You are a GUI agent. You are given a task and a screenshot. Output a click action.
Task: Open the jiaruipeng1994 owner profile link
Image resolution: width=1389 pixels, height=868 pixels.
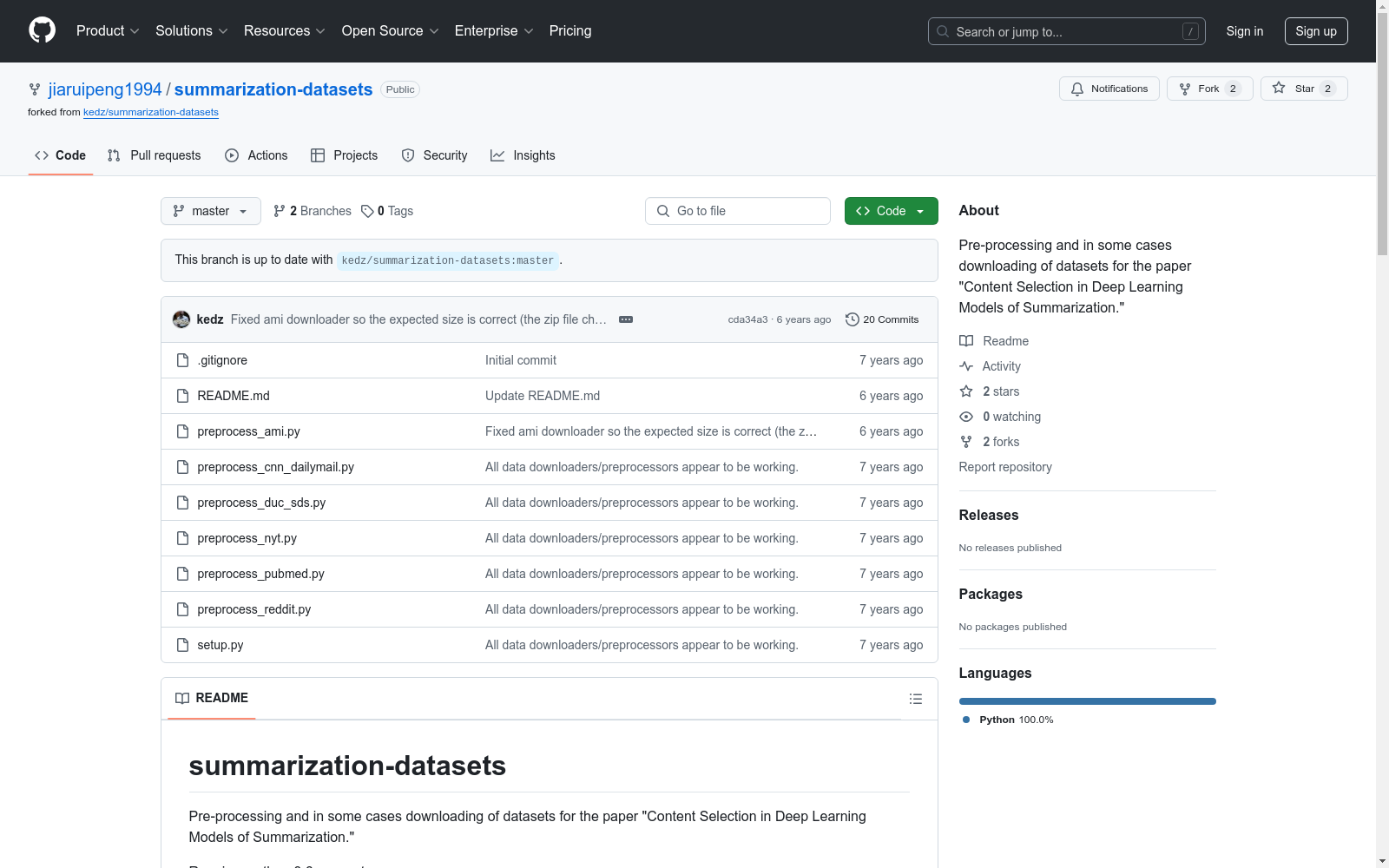tap(105, 89)
